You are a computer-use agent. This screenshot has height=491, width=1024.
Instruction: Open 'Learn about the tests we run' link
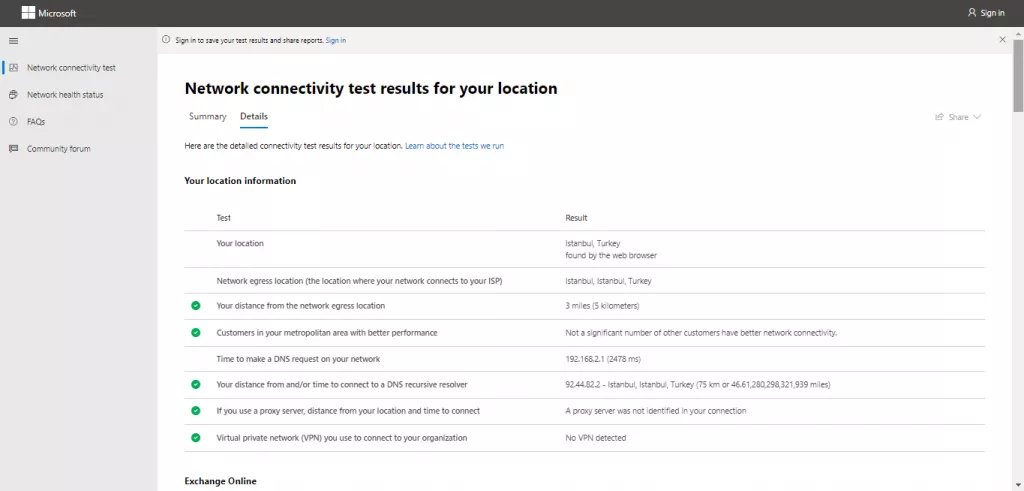coord(454,146)
